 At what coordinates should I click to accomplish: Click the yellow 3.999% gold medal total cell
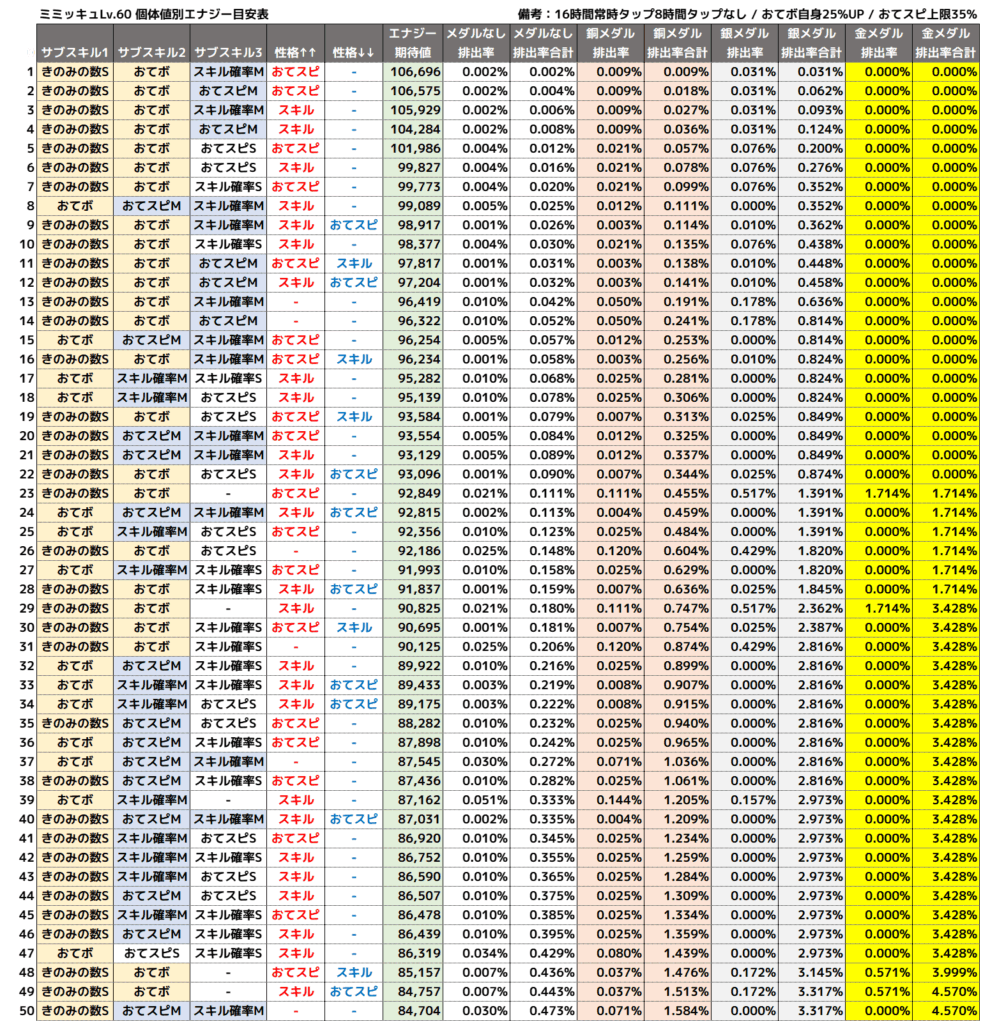click(946, 973)
